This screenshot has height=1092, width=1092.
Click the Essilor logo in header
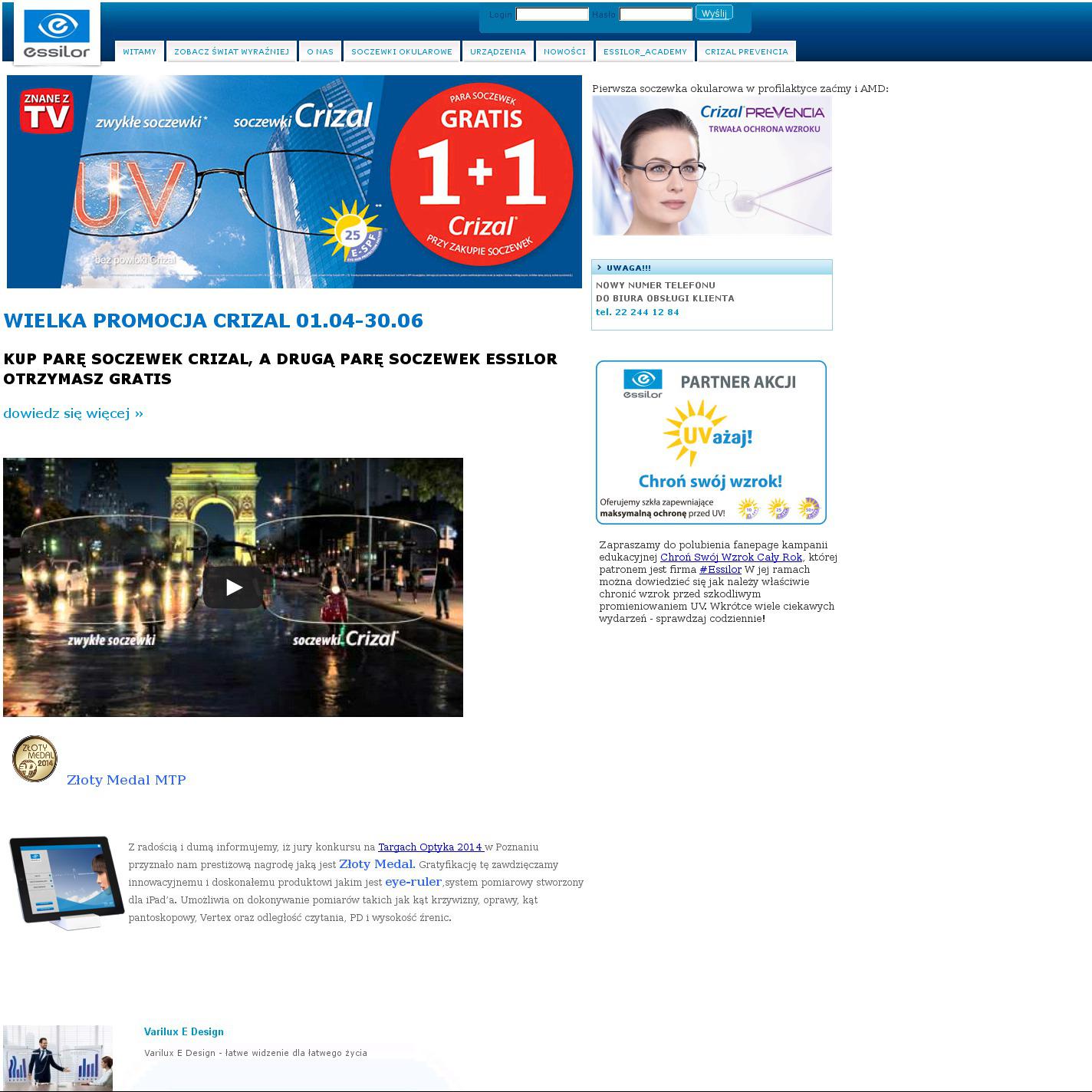click(57, 35)
